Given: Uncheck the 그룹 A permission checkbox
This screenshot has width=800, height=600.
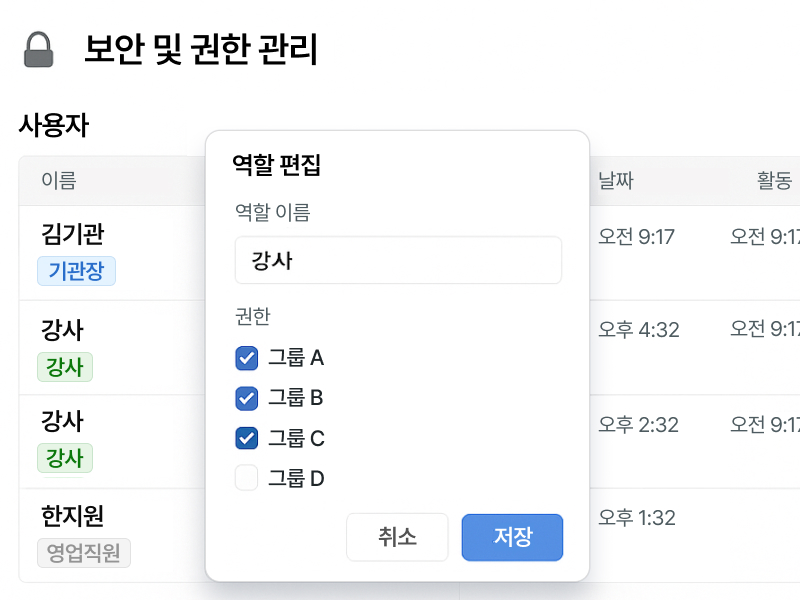Looking at the screenshot, I should pyautogui.click(x=245, y=358).
